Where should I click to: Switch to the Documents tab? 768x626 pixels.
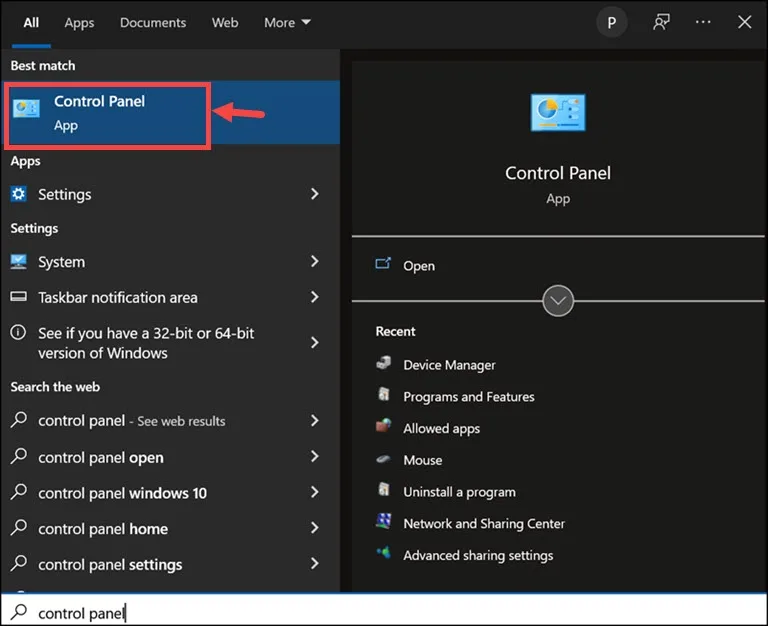coord(153,23)
